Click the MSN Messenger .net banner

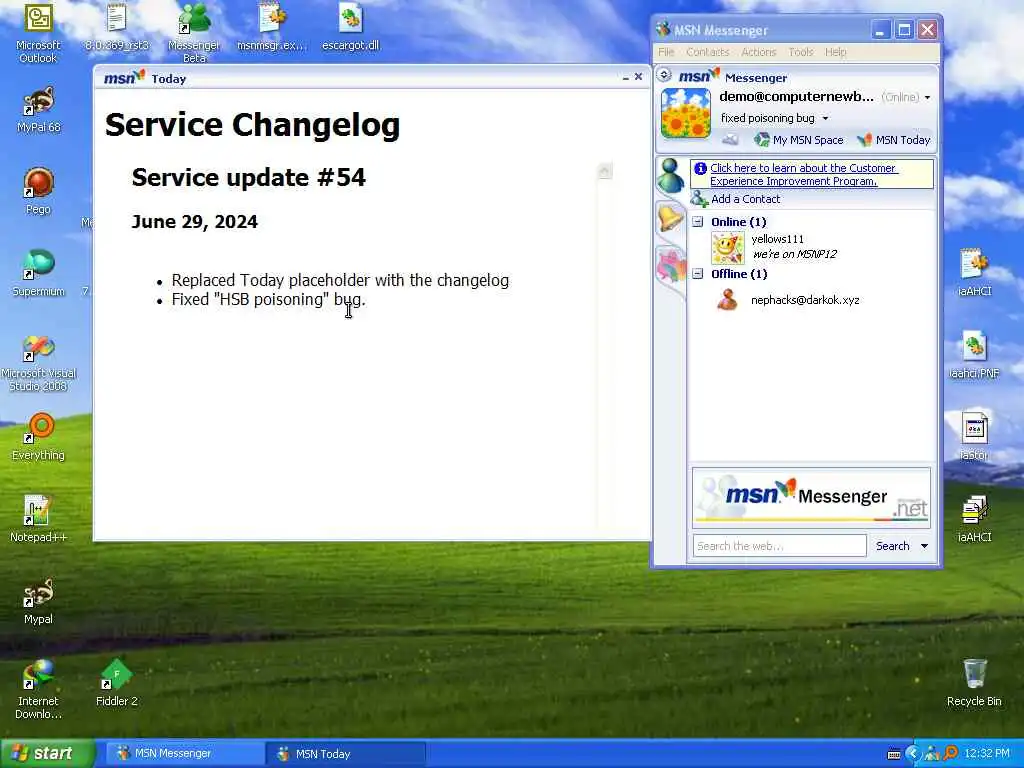tap(811, 498)
